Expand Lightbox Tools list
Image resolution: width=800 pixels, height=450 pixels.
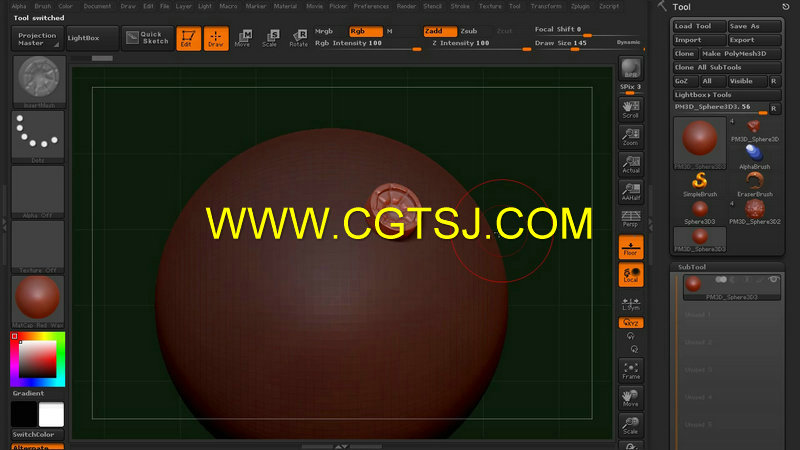pos(727,95)
